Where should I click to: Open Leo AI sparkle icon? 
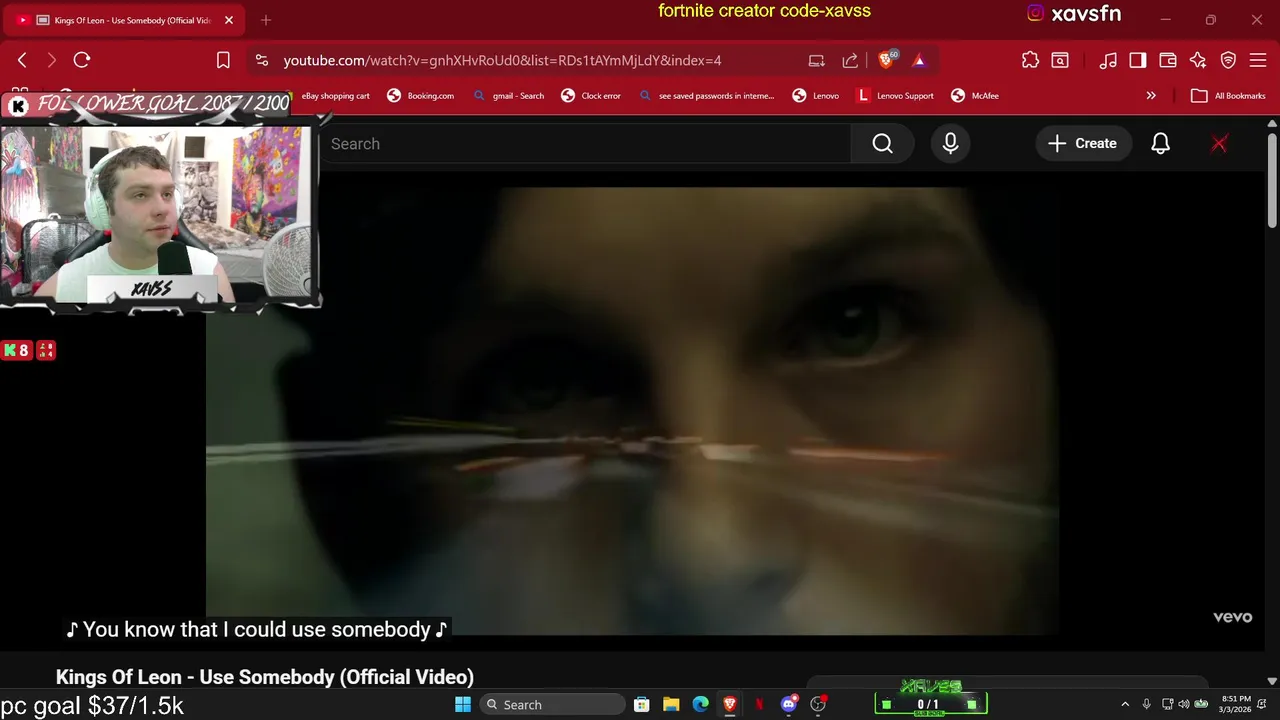tap(1198, 60)
